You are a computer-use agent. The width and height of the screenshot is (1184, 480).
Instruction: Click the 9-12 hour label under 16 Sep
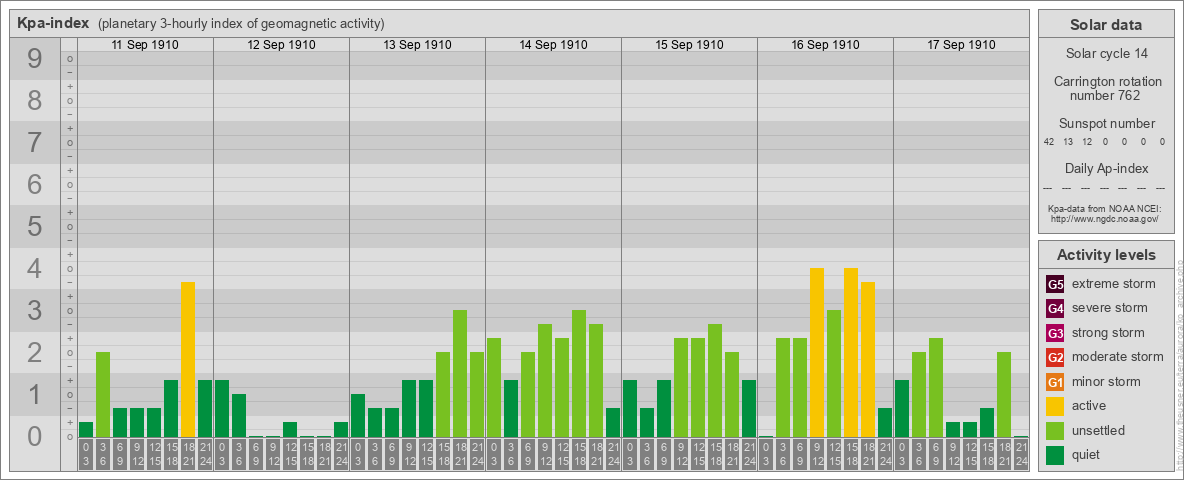pyautogui.click(x=816, y=455)
